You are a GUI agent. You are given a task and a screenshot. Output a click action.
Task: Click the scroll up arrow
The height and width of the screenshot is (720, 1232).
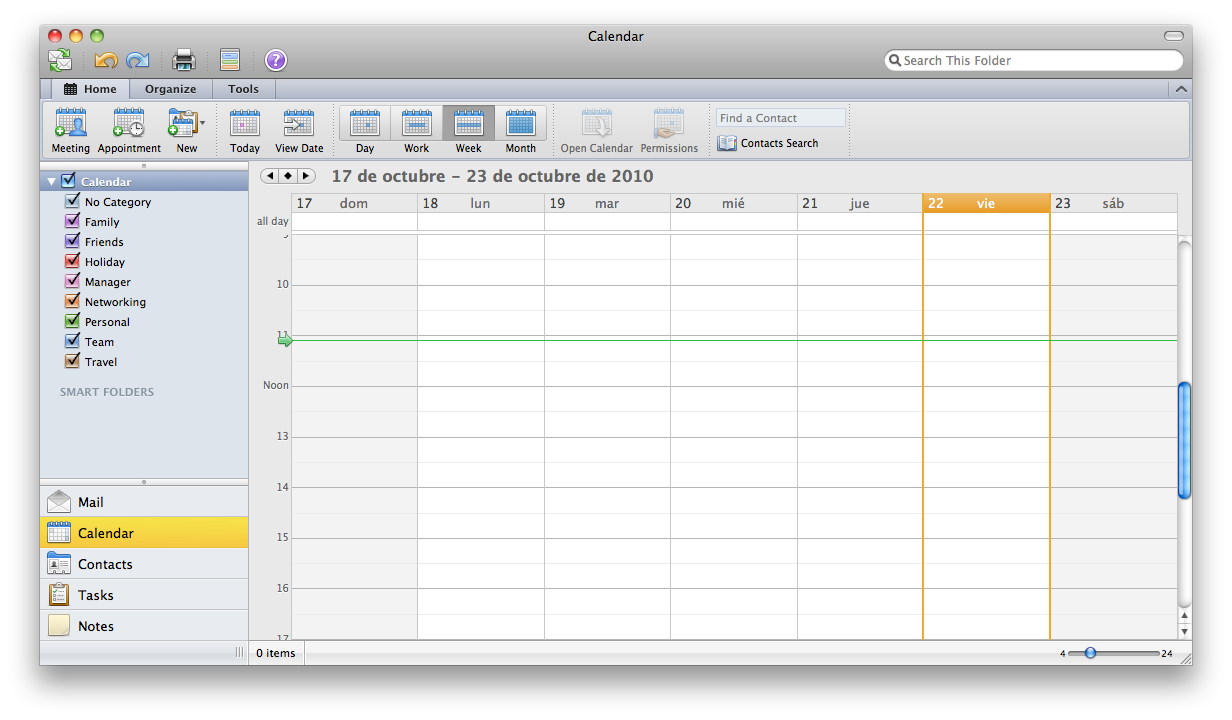[1185, 616]
